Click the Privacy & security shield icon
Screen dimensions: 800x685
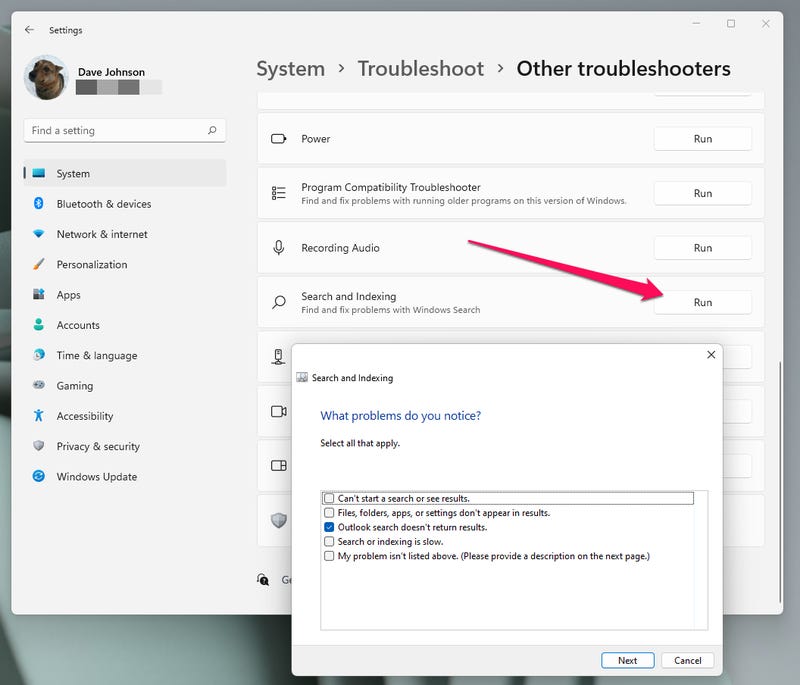tap(38, 445)
